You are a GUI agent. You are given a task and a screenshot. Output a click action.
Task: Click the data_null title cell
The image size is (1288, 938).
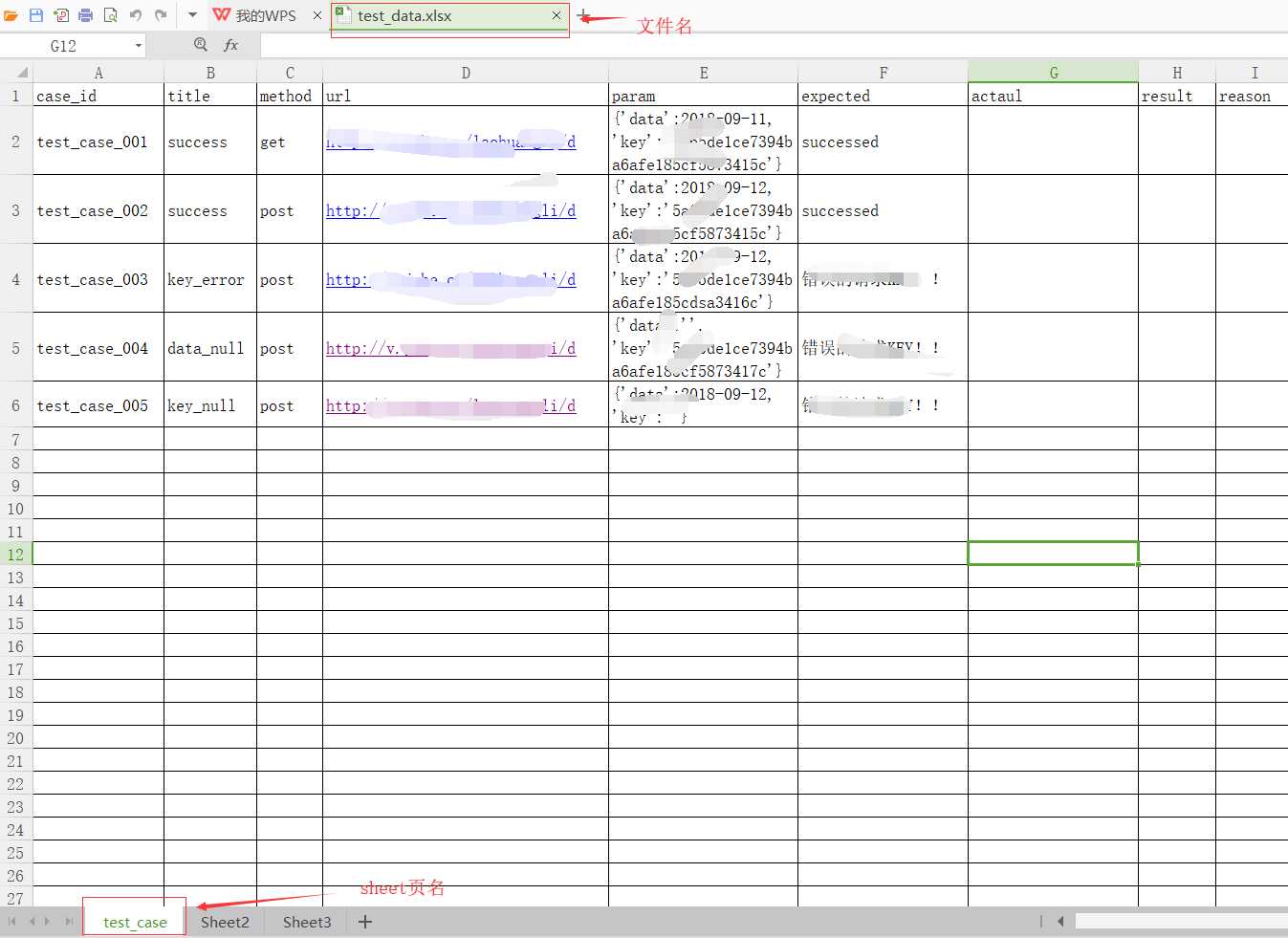click(210, 348)
